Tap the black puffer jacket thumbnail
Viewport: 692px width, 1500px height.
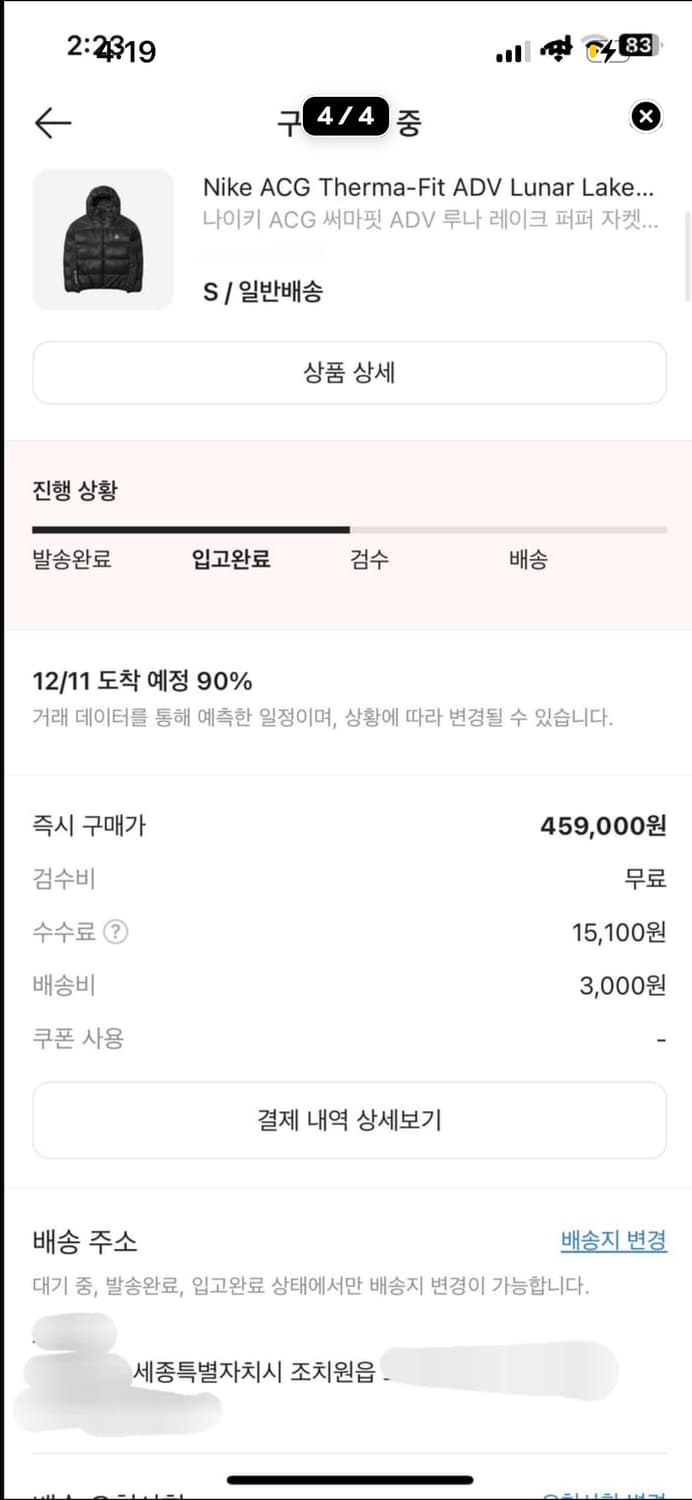[103, 237]
